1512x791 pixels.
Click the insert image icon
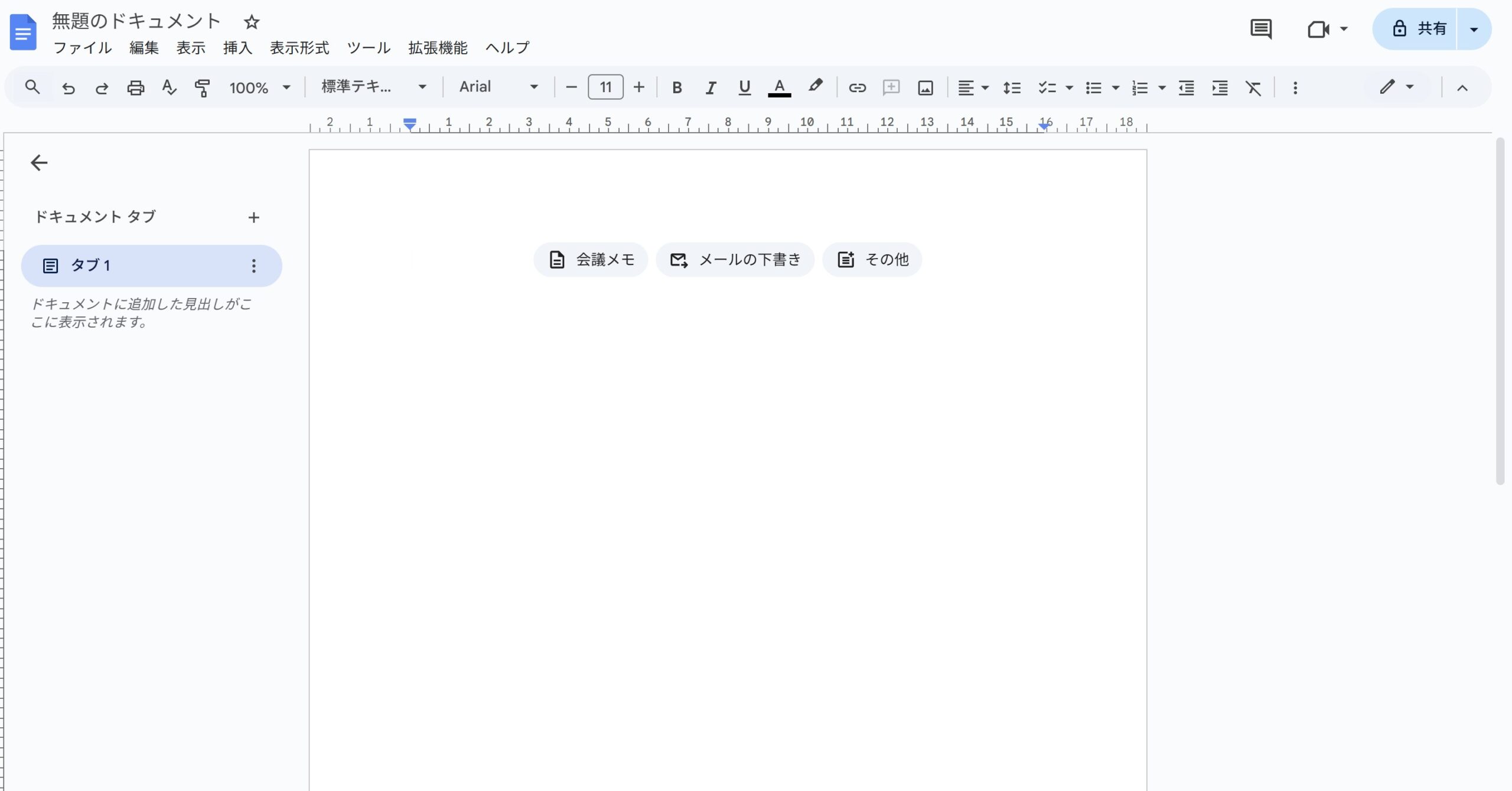point(925,88)
